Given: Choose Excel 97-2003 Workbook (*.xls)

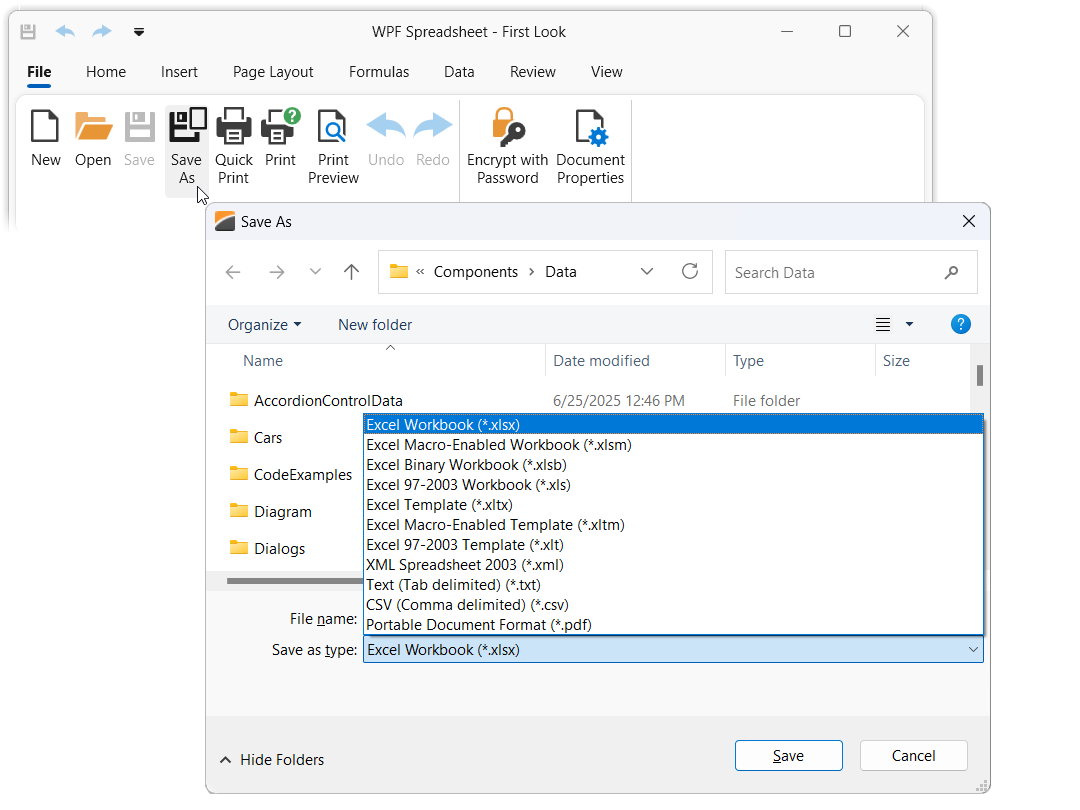Looking at the screenshot, I should (673, 485).
